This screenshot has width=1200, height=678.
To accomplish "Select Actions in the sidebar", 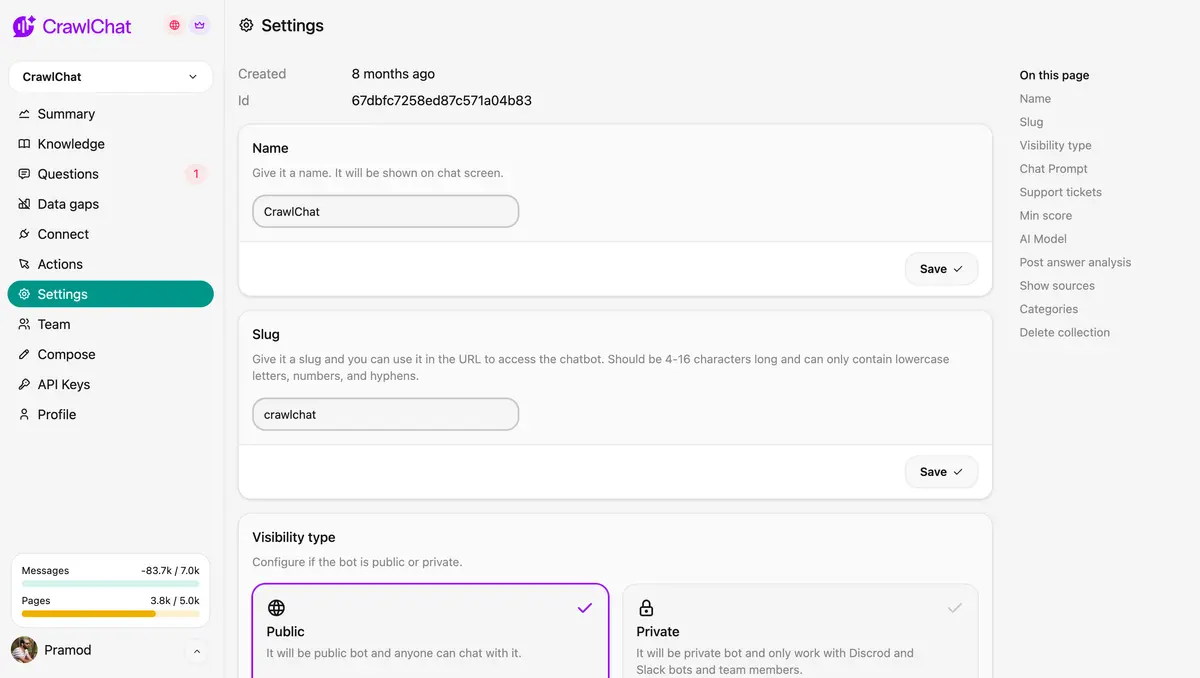I will pyautogui.click(x=59, y=263).
